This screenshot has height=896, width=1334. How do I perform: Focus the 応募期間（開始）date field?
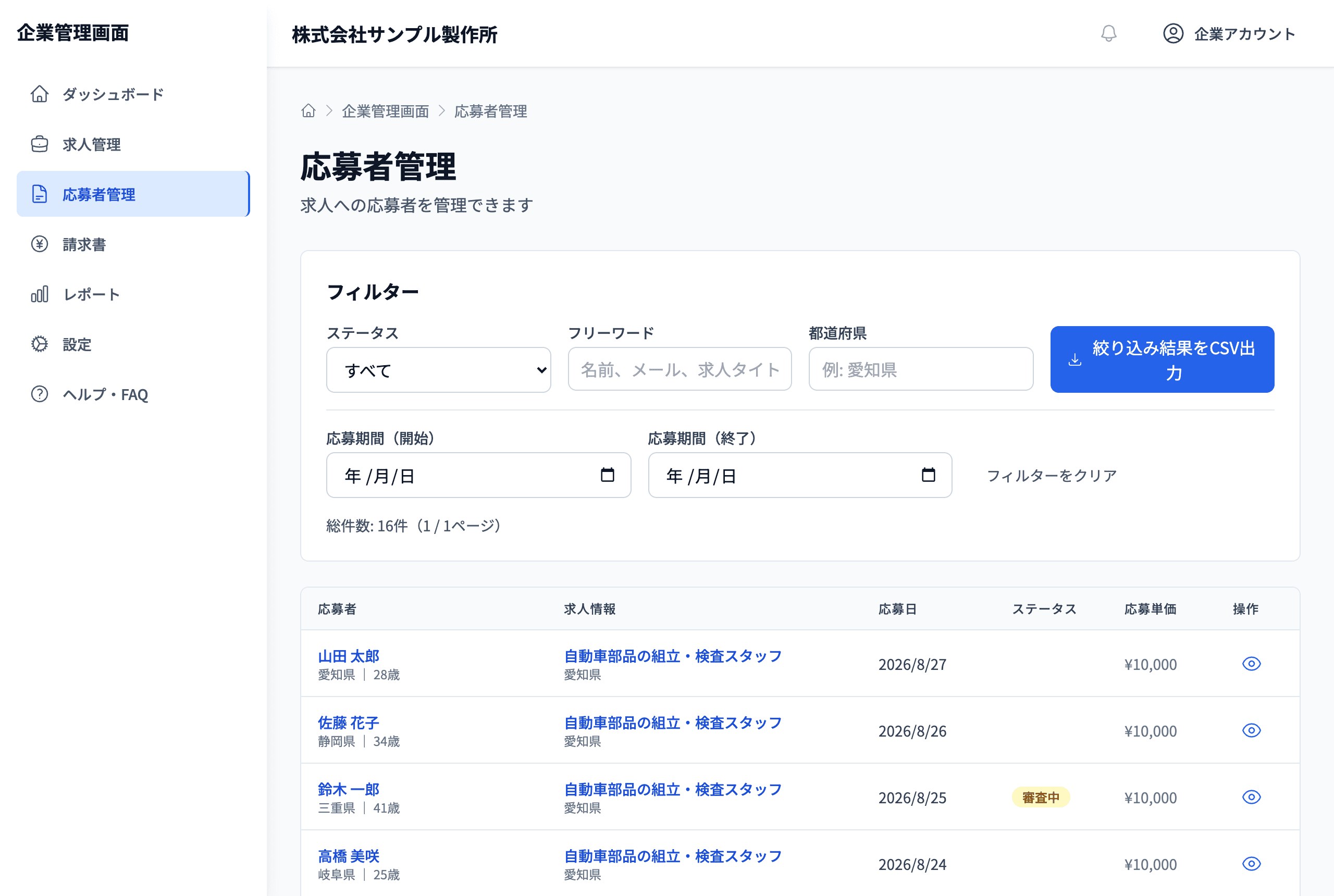(x=478, y=476)
